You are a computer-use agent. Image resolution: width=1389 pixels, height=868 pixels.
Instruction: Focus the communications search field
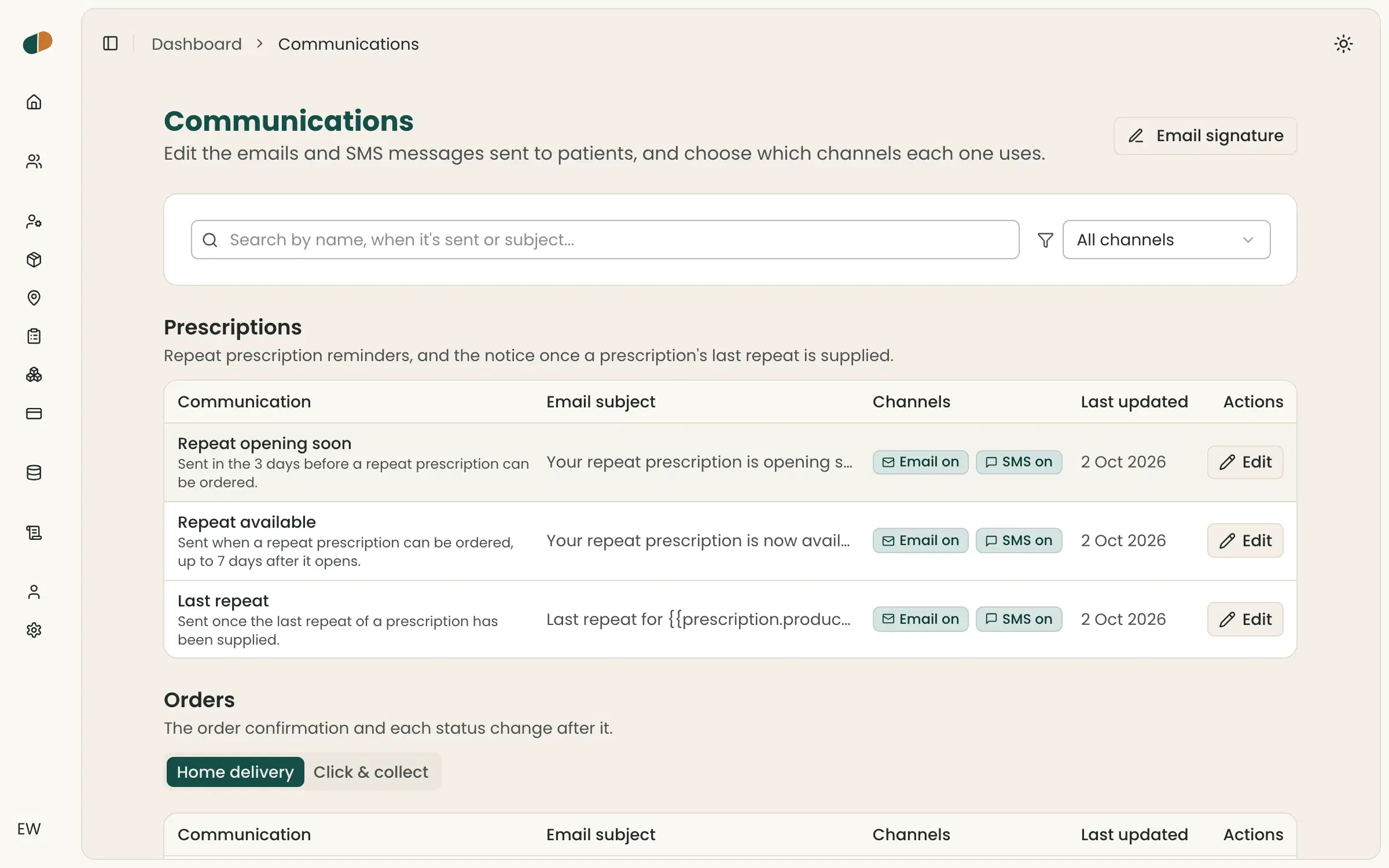[x=605, y=240]
